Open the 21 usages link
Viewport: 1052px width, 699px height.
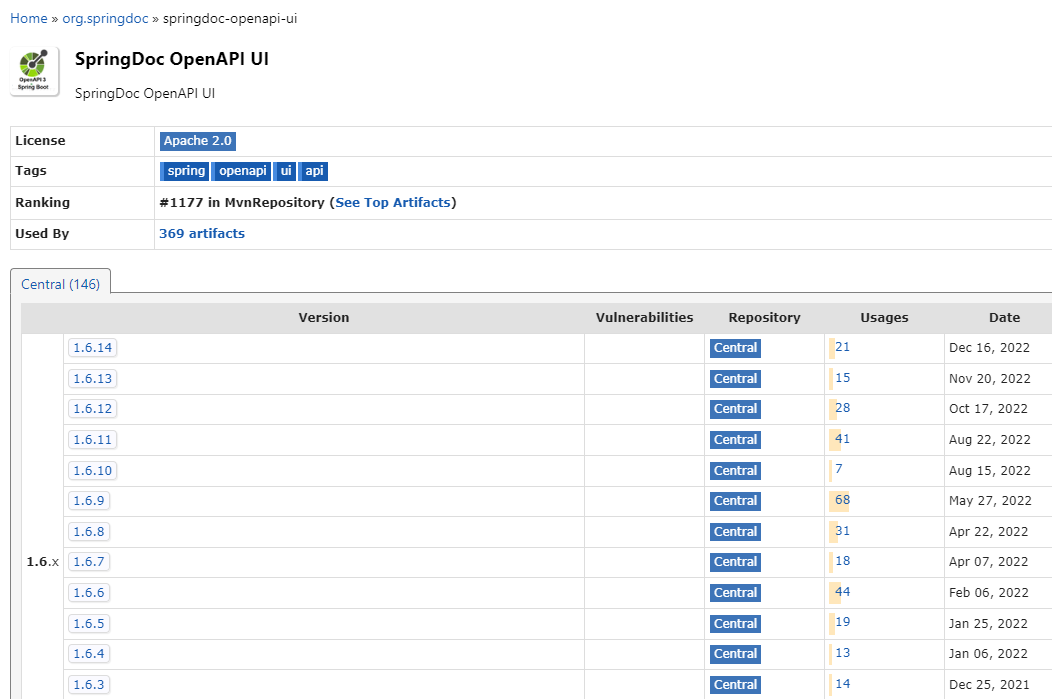click(843, 347)
